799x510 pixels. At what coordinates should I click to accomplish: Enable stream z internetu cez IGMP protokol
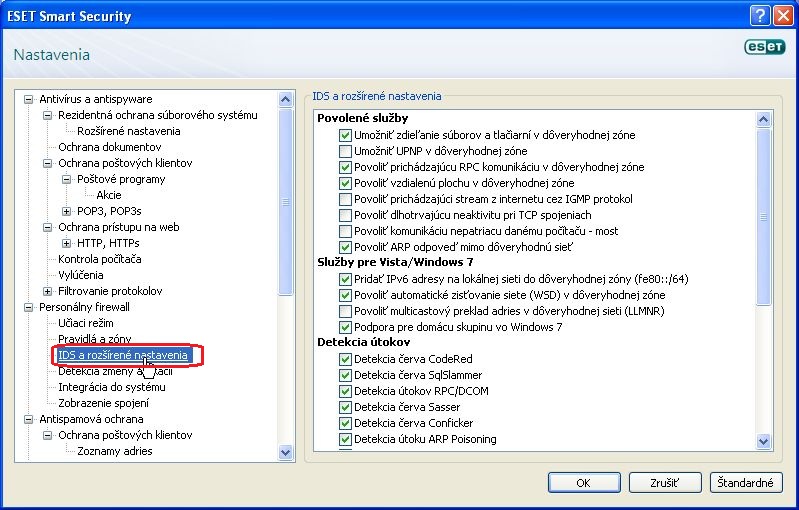pos(345,199)
